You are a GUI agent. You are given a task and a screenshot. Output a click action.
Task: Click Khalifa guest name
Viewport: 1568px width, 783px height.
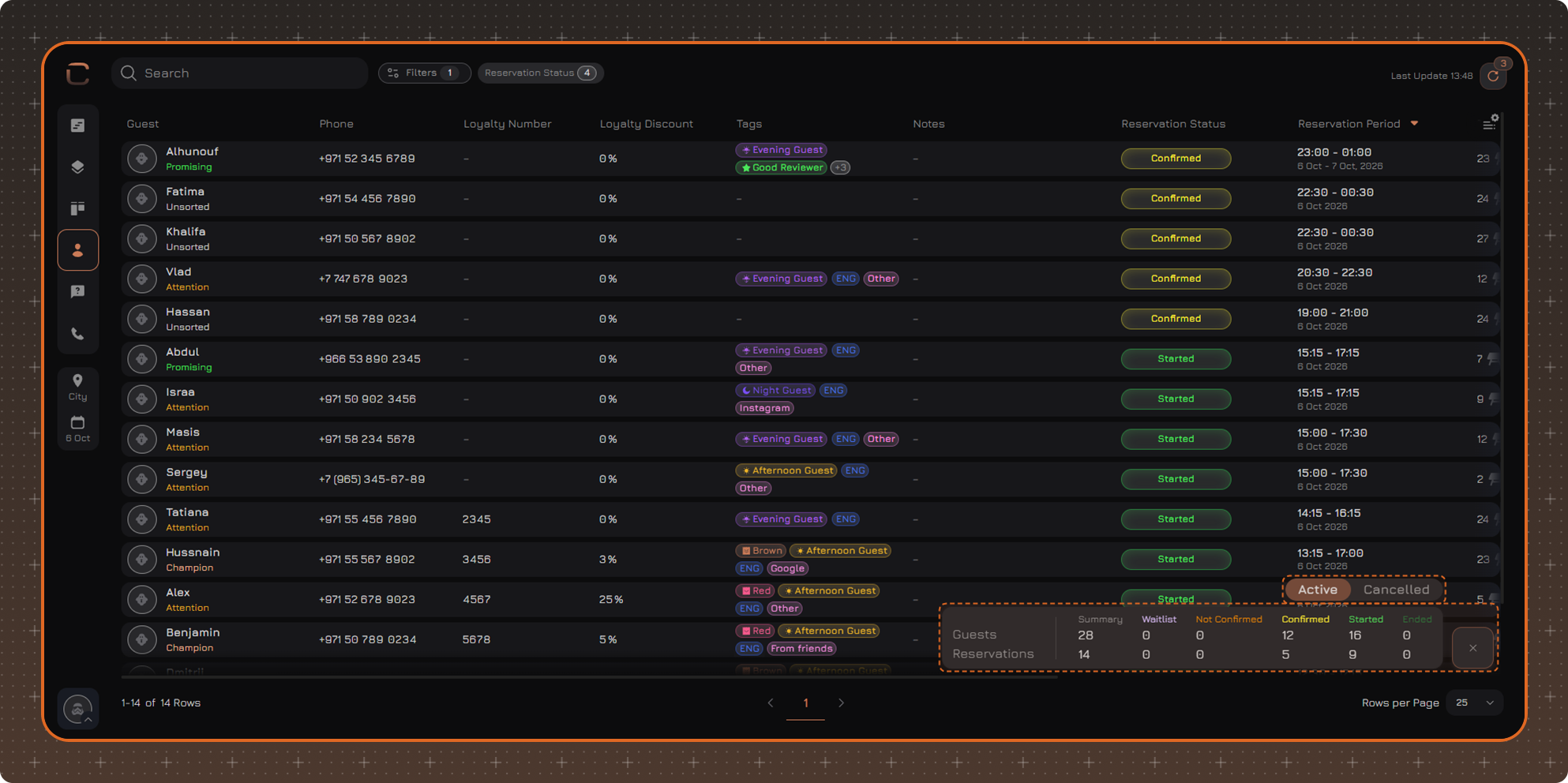[x=186, y=232]
